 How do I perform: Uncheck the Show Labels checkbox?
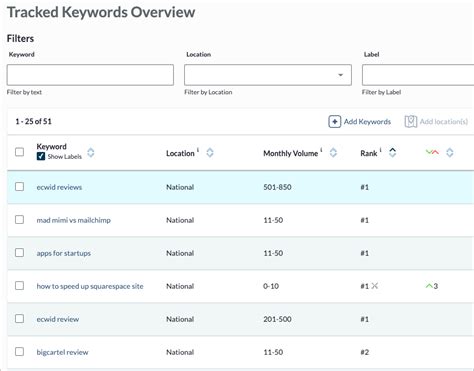coord(41,156)
